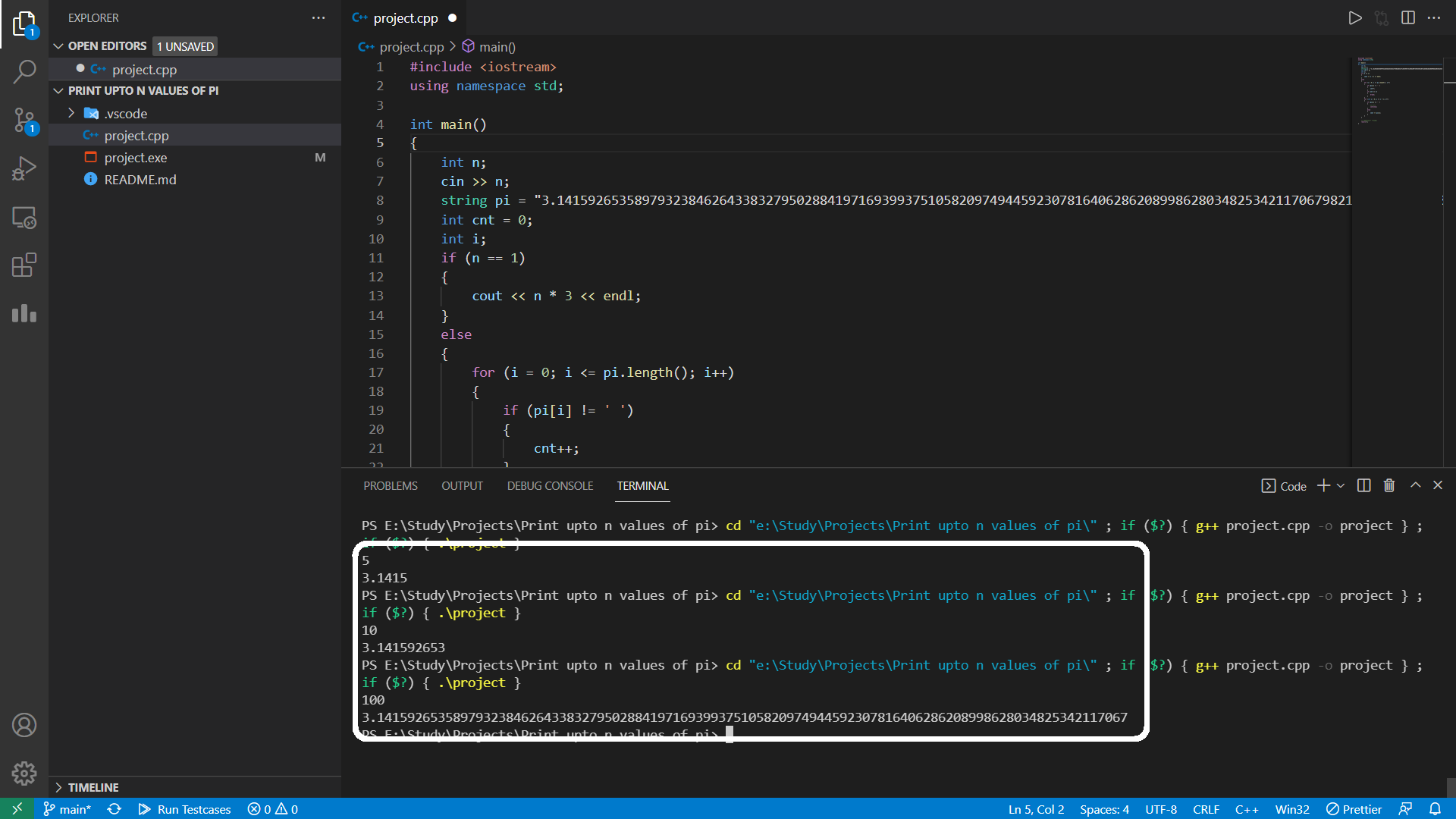Expand the Timeline section
1456x819 pixels.
coord(93,787)
